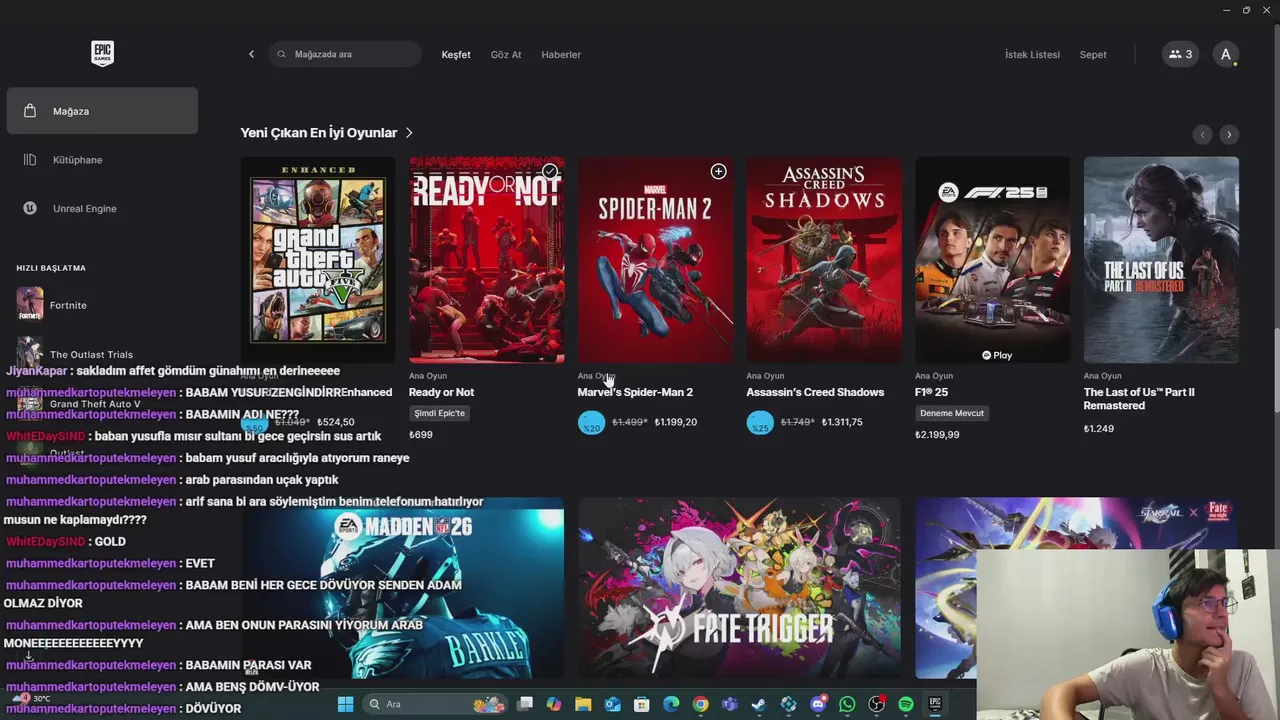The width and height of the screenshot is (1280, 720).
Task: Click The Last of Us Part II Remastered title
Action: (x=1139, y=399)
